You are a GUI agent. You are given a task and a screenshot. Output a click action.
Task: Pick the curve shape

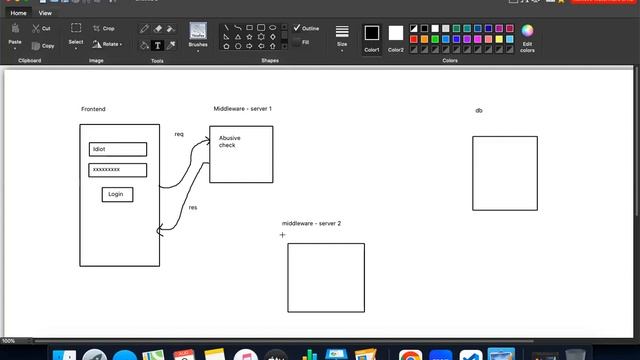click(x=238, y=28)
